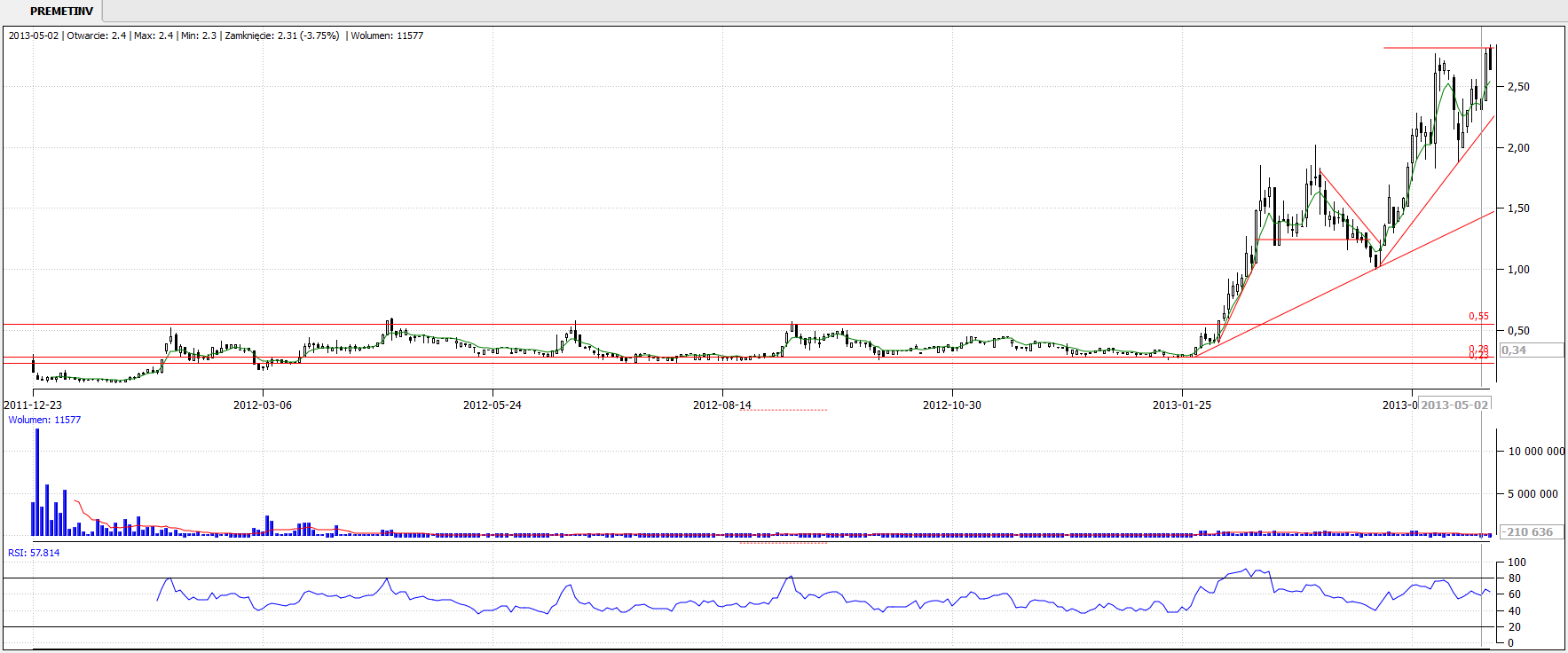
Task: Click the blue Wolumen label above volume bars
Action: point(44,420)
